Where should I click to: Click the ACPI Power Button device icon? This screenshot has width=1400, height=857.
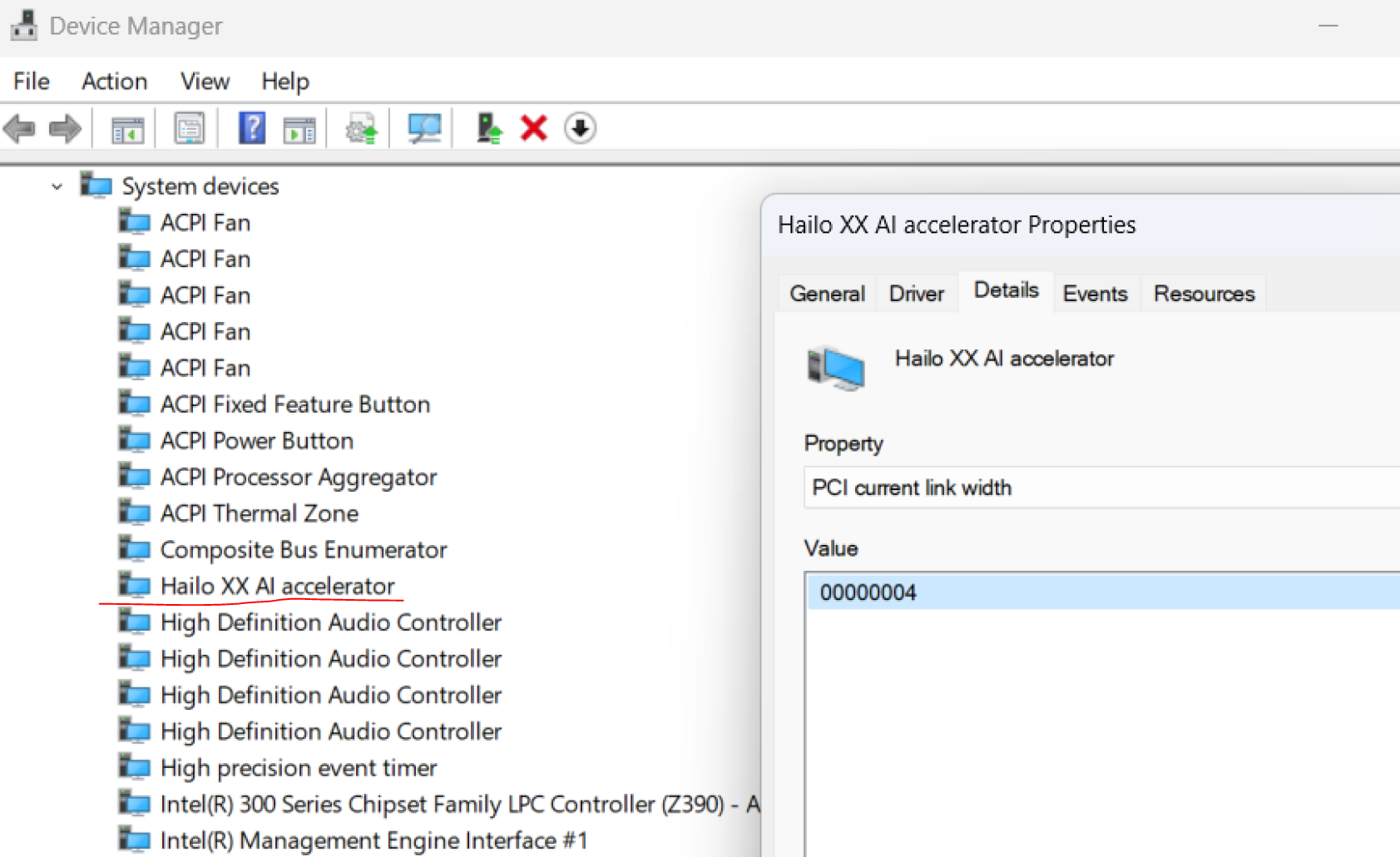[x=134, y=440]
